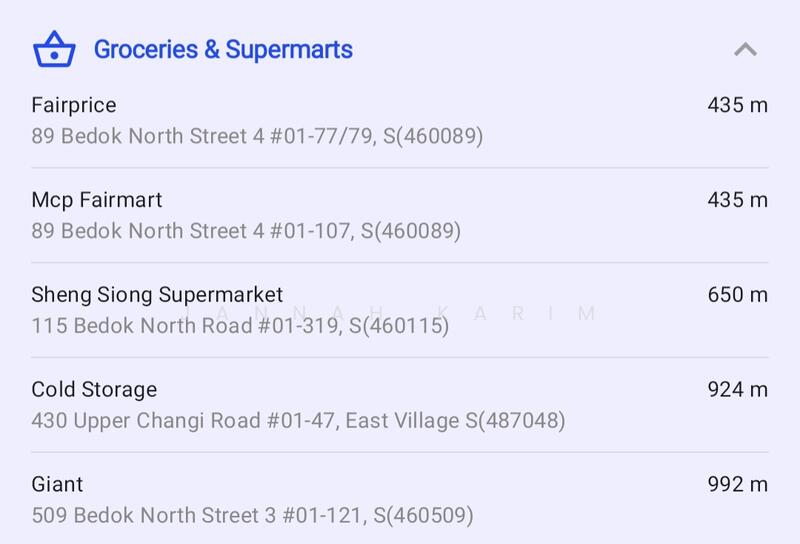Click the 924 m distance label
The width and height of the screenshot is (800, 544).
pyautogui.click(x=737, y=389)
